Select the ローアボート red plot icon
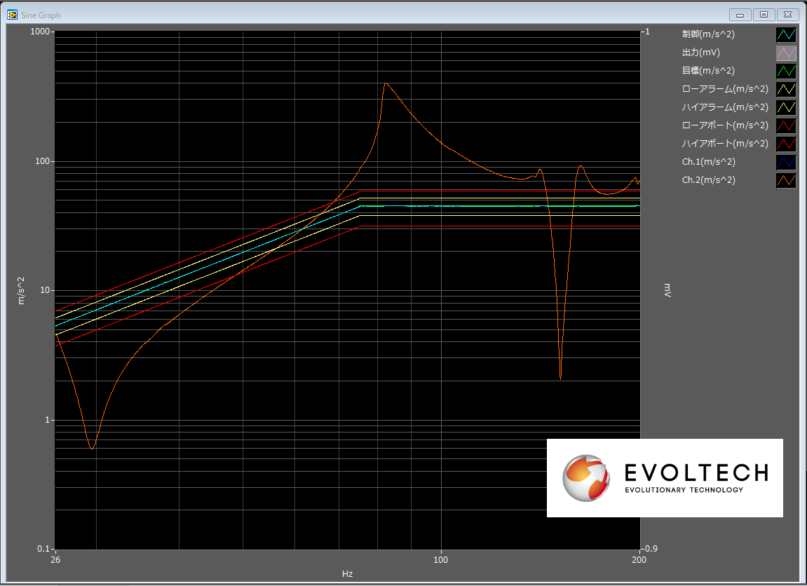 coord(786,125)
